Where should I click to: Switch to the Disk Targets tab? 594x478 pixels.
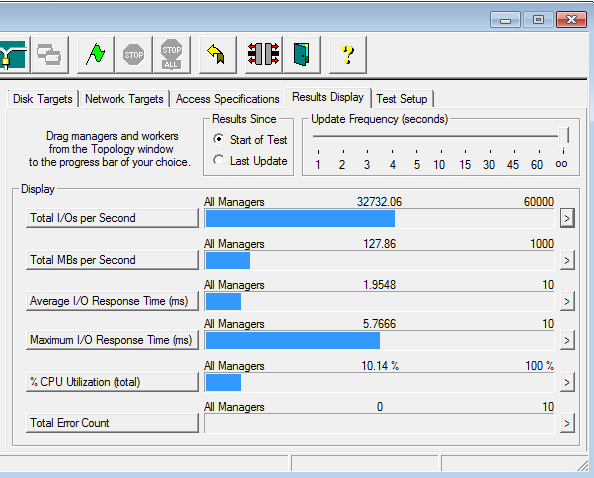[x=43, y=99]
